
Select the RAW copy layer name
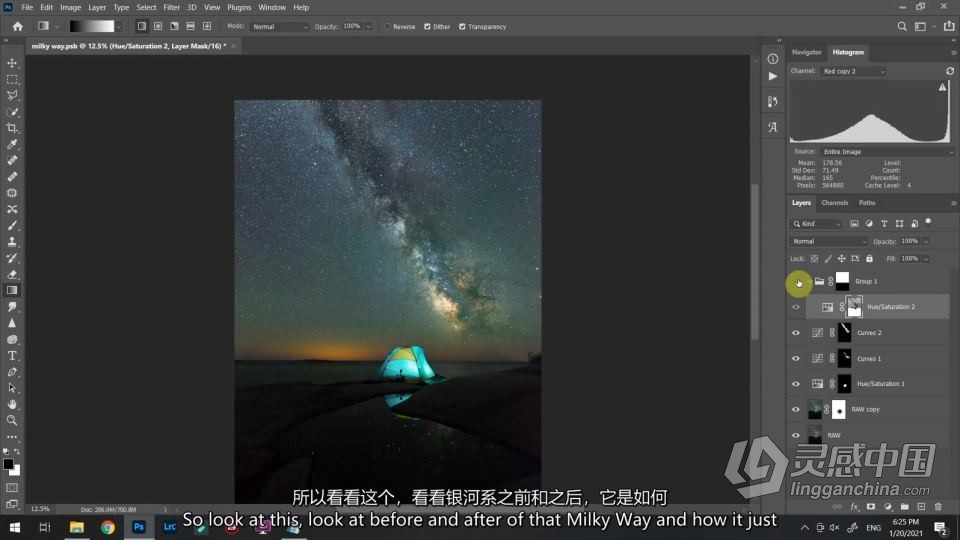[865, 410]
